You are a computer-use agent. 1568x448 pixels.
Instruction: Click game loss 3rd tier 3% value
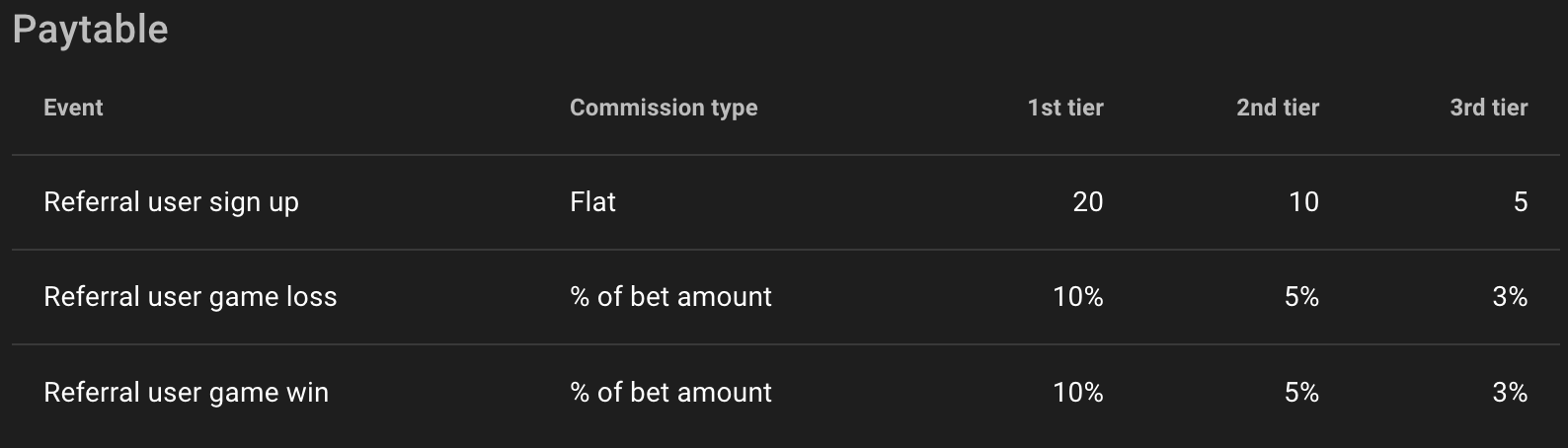click(x=1510, y=297)
